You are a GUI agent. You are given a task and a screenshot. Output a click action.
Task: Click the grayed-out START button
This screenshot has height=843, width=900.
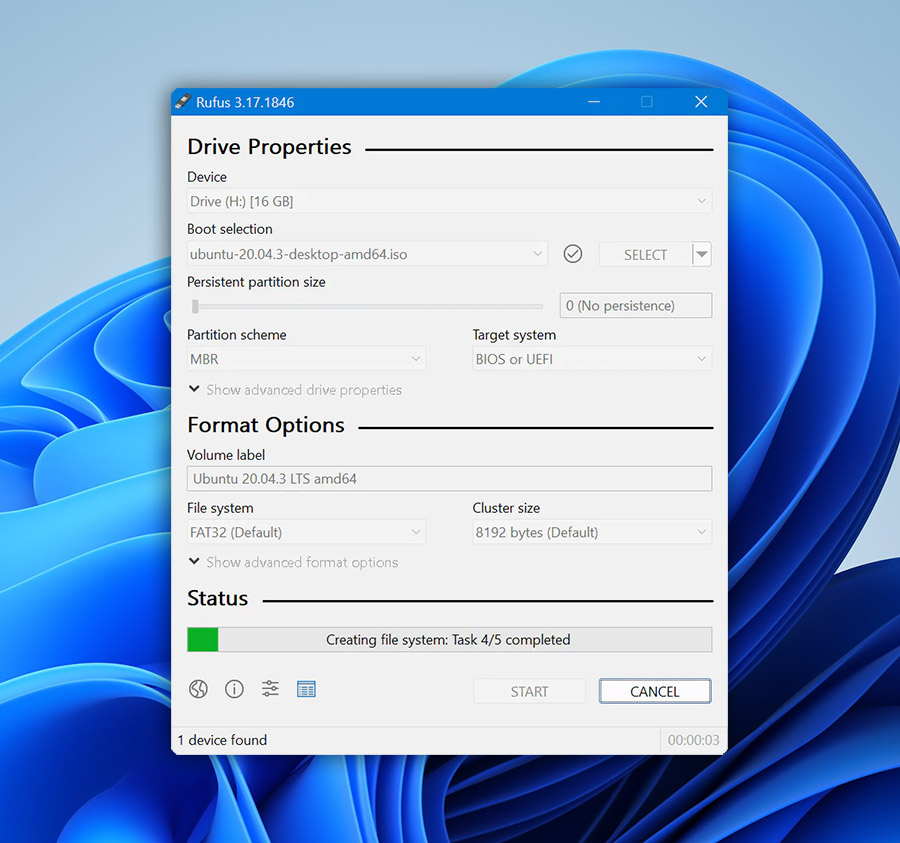coord(529,691)
